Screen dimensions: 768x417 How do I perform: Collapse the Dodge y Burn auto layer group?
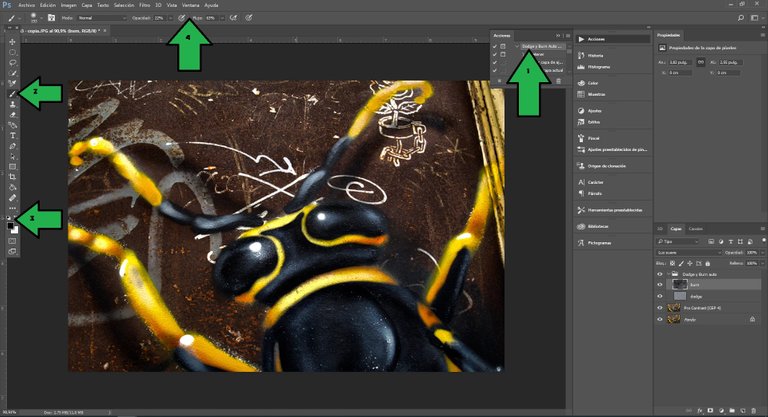coord(668,274)
